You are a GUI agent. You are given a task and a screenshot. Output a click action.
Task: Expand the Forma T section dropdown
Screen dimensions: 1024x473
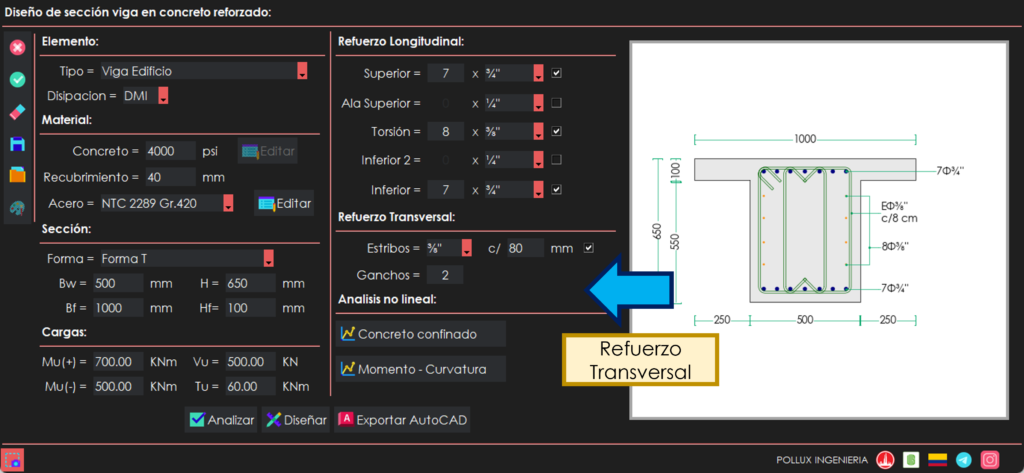[x=268, y=259]
